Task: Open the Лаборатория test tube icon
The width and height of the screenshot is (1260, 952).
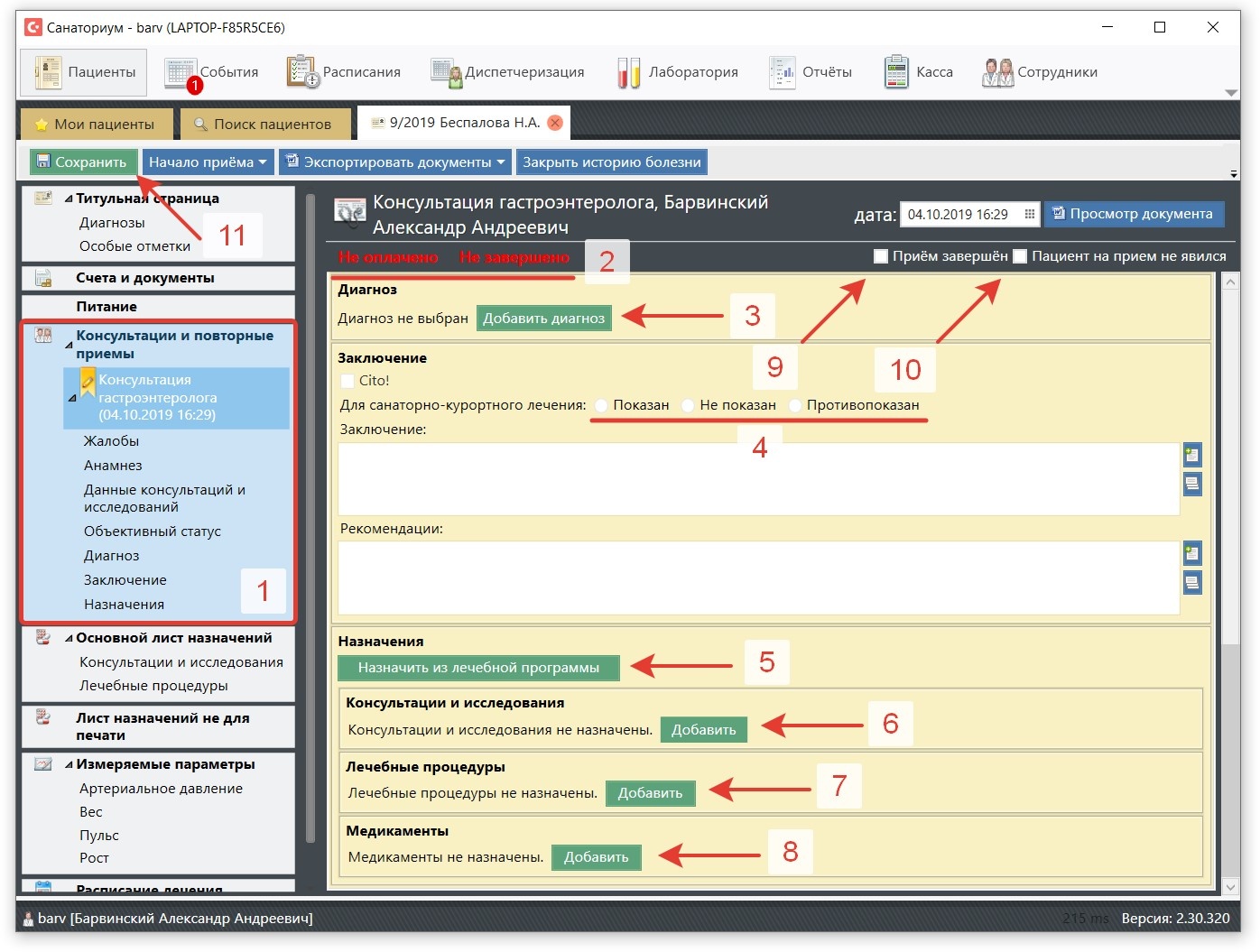Action: pos(628,72)
